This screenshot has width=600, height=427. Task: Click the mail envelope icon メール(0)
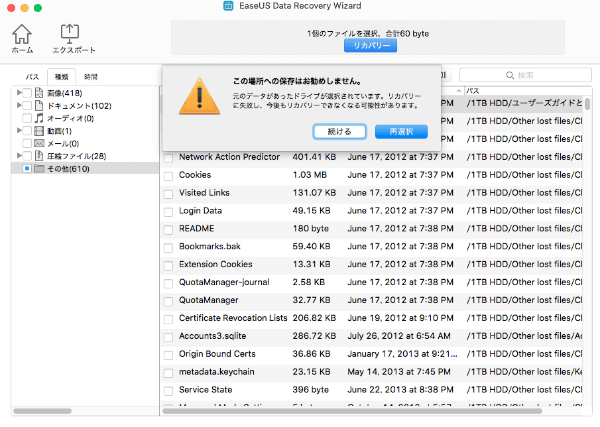[39, 143]
